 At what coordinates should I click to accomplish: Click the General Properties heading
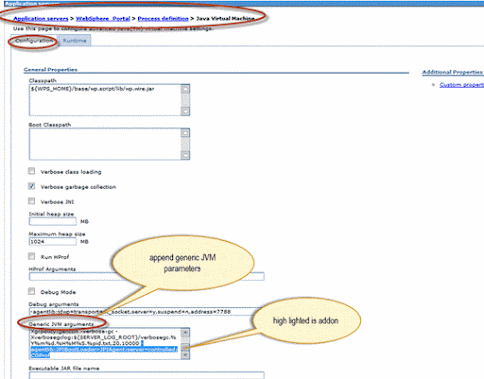click(x=51, y=70)
